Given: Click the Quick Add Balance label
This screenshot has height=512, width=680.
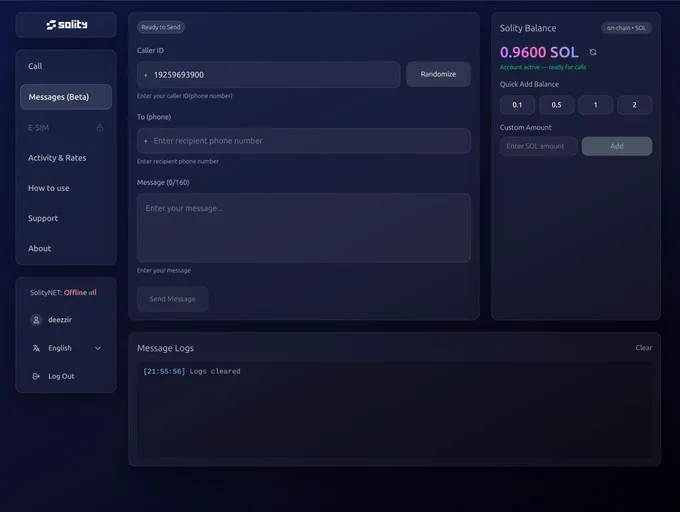Looking at the screenshot, I should tap(529, 84).
